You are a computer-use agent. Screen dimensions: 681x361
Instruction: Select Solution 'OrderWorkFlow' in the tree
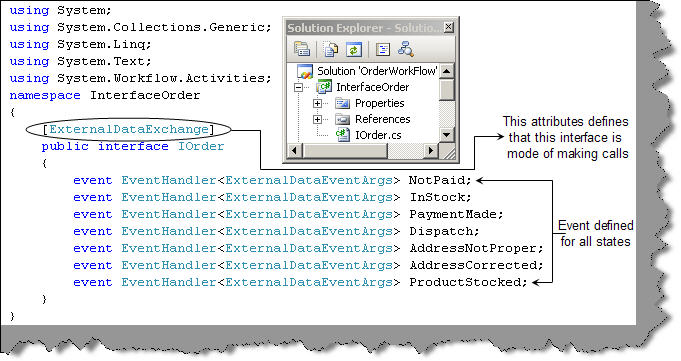point(377,71)
